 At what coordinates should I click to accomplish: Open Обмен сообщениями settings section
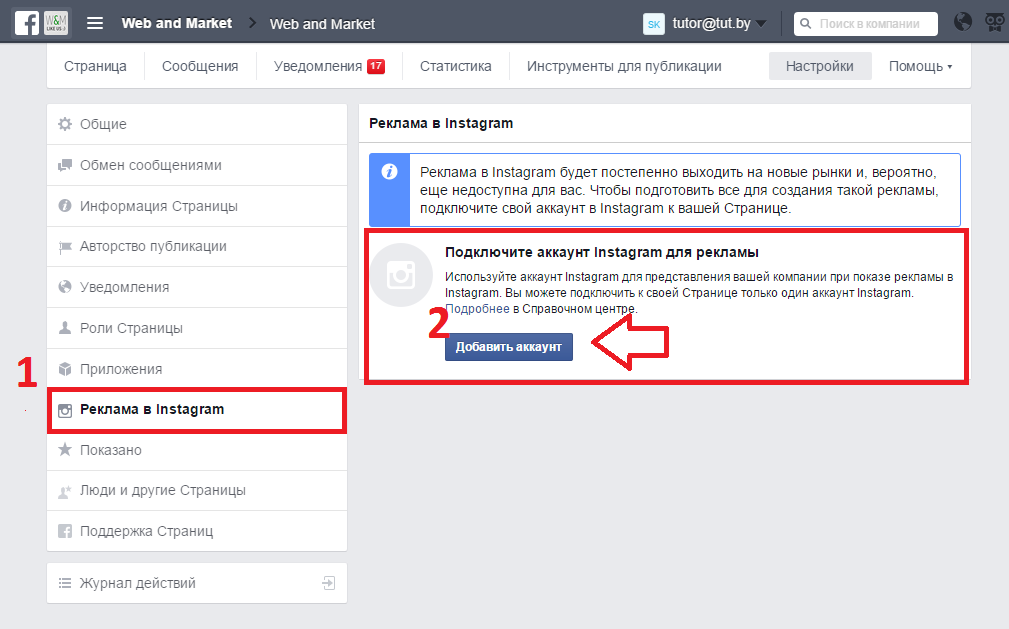tap(197, 165)
